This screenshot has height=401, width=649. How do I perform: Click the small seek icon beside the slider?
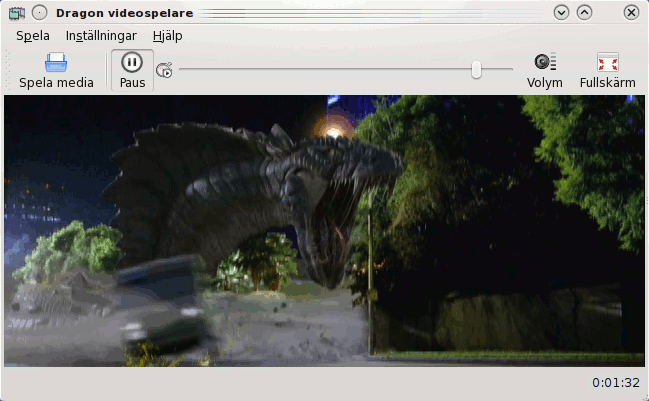164,70
